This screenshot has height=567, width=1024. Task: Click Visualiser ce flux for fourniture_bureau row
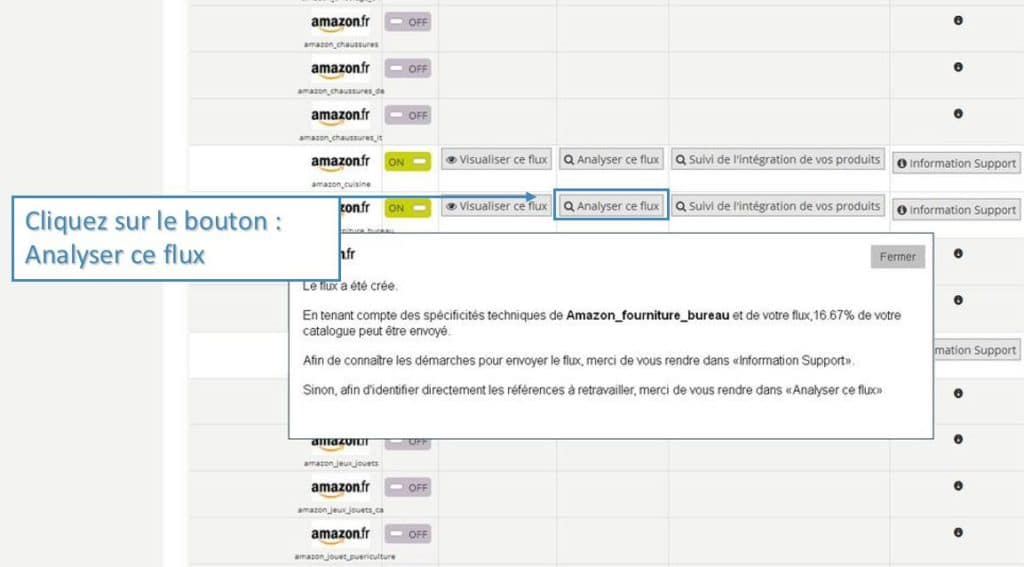pyautogui.click(x=496, y=206)
